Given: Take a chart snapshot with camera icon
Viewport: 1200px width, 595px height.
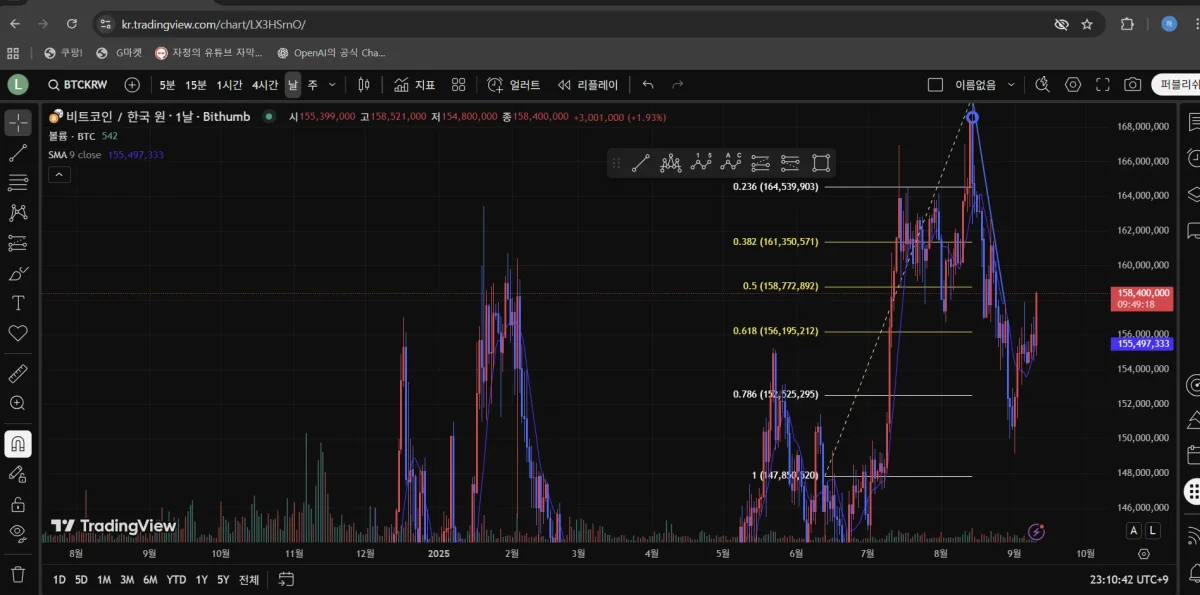Looking at the screenshot, I should click(x=1132, y=85).
